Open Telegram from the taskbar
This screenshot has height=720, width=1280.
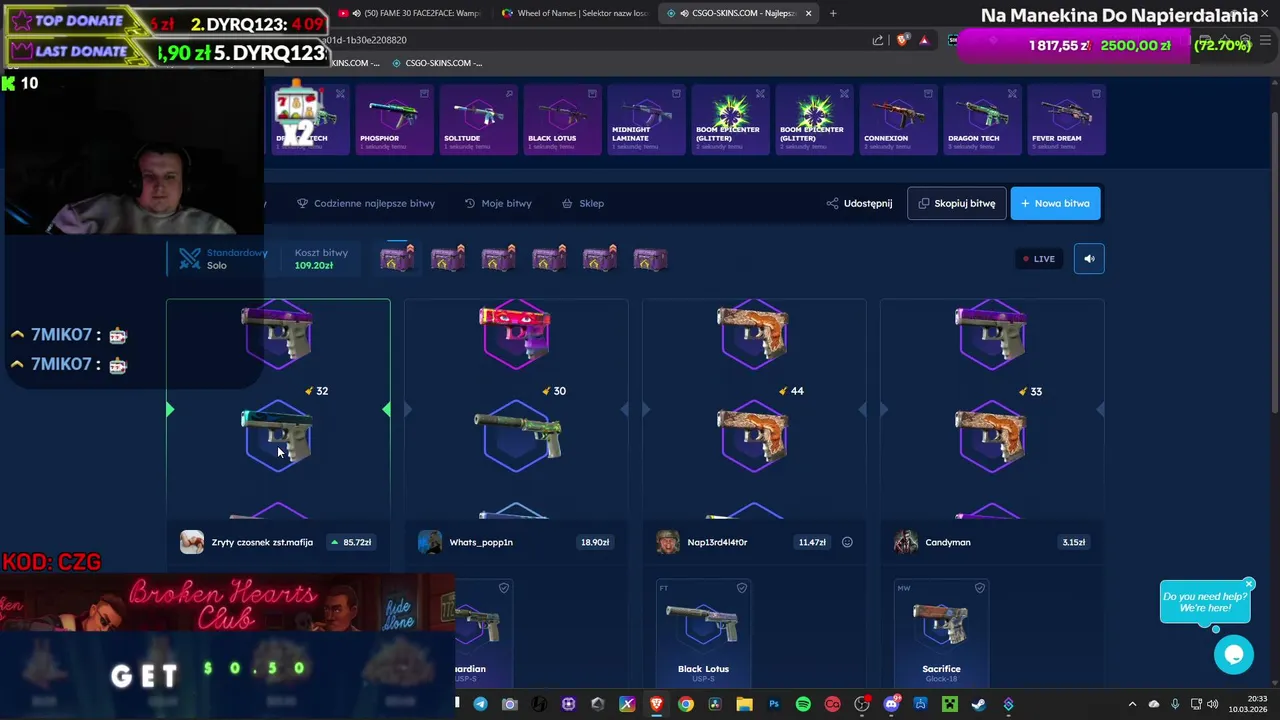[x=481, y=704]
